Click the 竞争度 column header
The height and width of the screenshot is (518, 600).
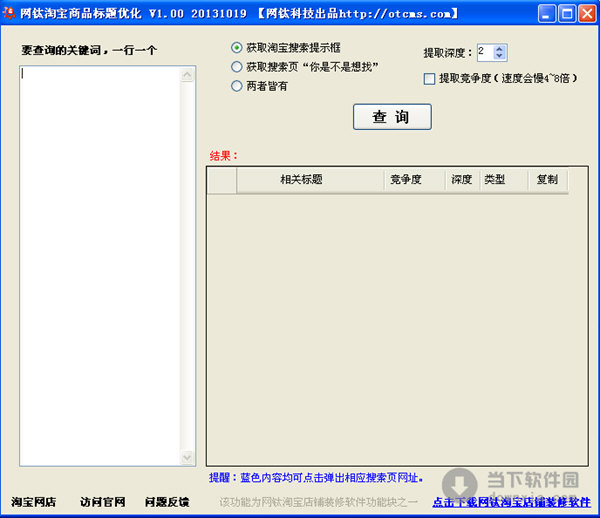tap(406, 180)
